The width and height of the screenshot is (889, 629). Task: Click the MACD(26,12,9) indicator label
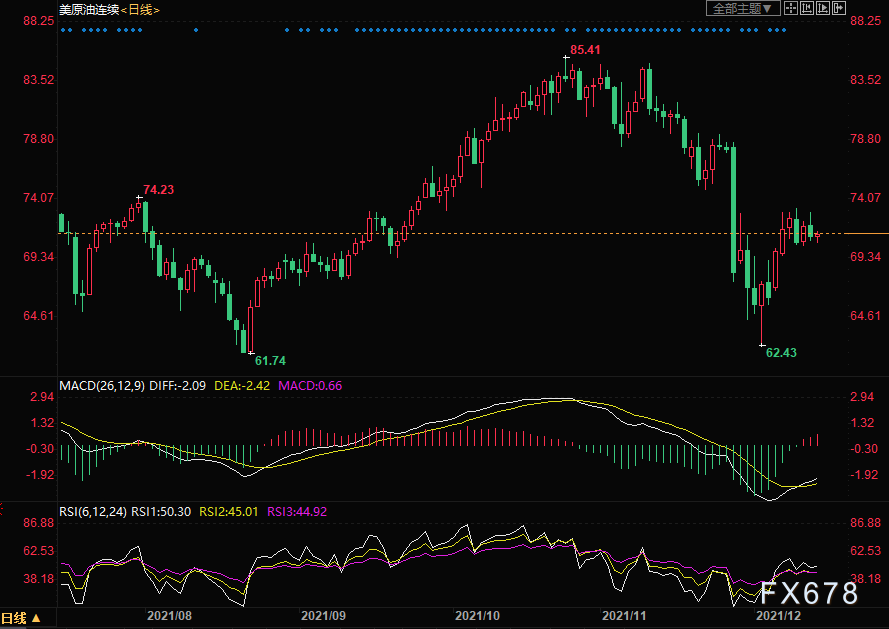tap(102, 386)
